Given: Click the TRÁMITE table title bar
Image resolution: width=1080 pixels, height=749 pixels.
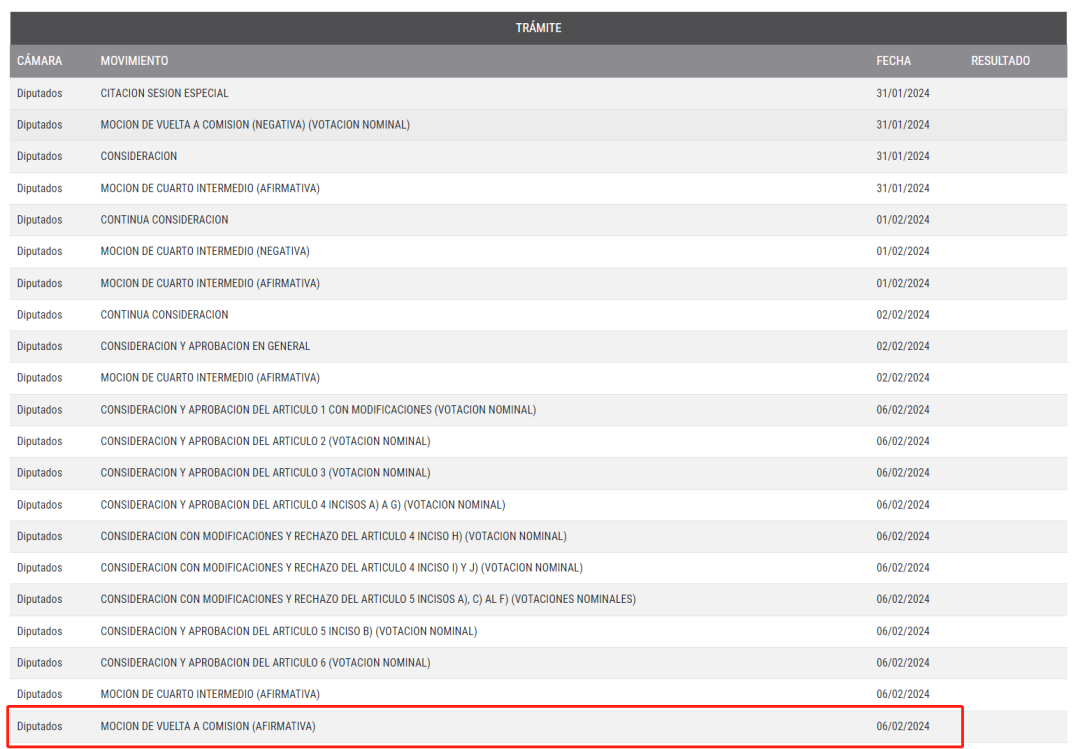Looking at the screenshot, I should [x=538, y=28].
